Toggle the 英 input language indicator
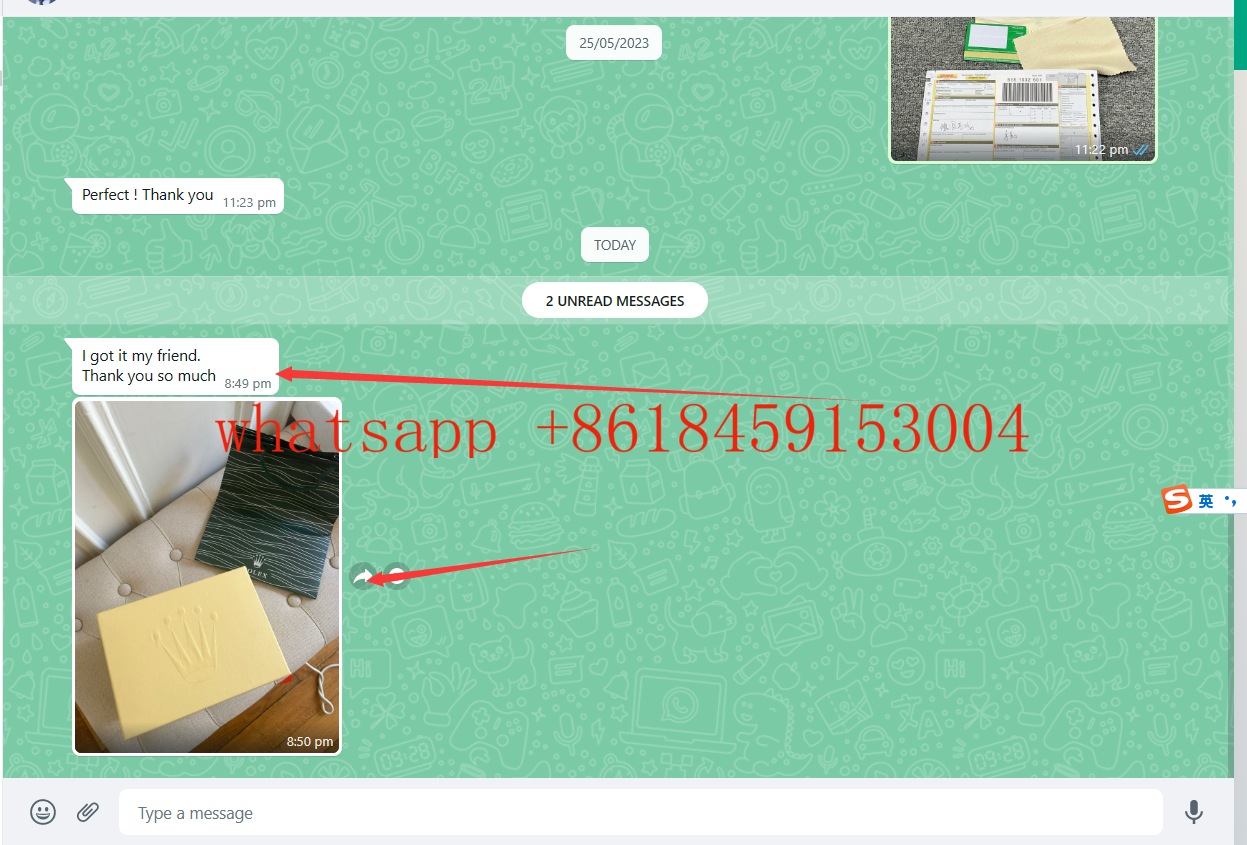This screenshot has width=1247, height=845. coord(1206,501)
